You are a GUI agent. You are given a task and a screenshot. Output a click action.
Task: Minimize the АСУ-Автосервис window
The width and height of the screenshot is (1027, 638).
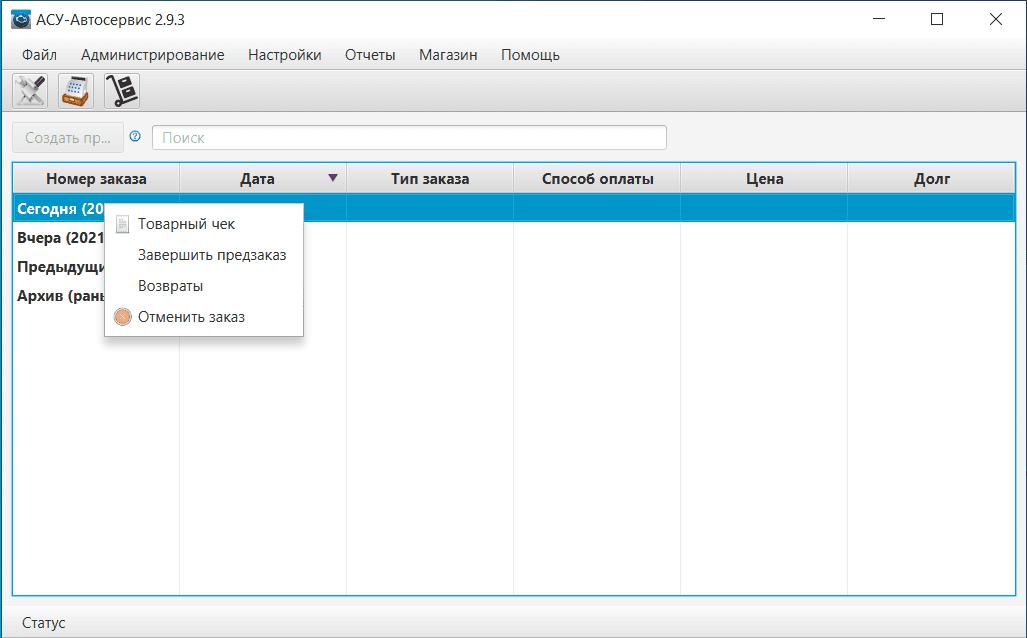pyautogui.click(x=879, y=20)
